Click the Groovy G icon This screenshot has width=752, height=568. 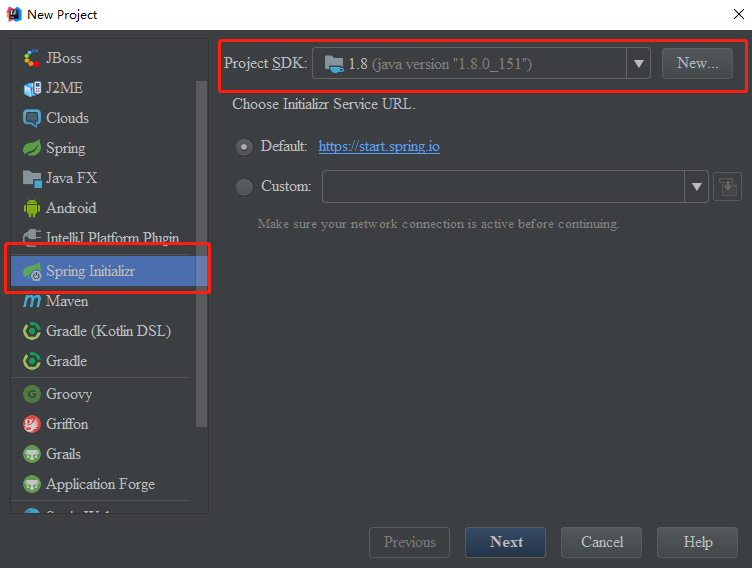(32, 394)
